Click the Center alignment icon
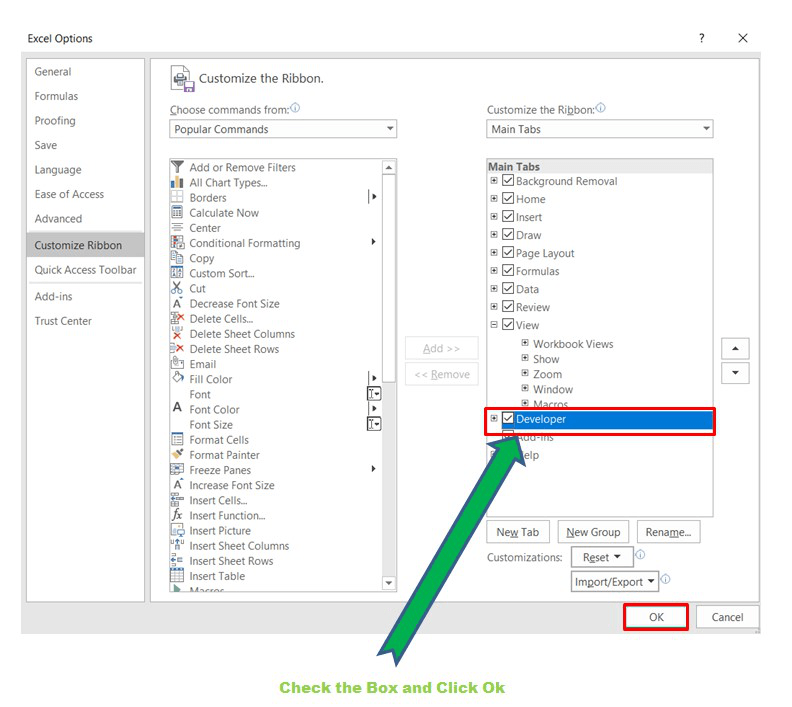The height and width of the screenshot is (707, 792). (177, 227)
